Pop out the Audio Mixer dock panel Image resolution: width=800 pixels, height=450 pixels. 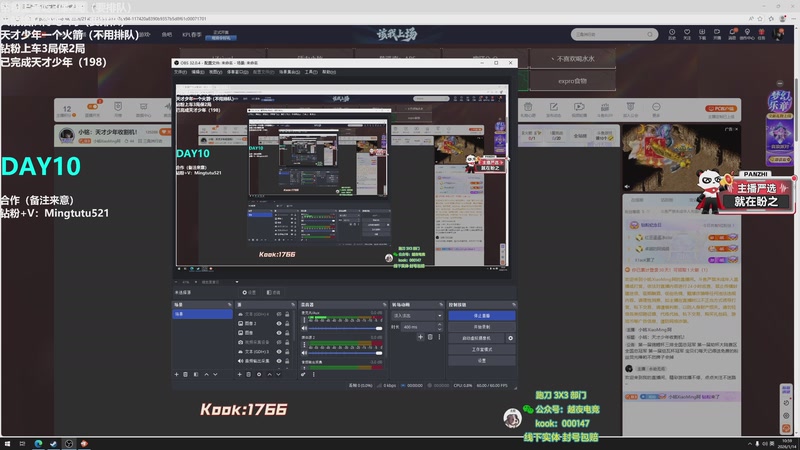pyautogui.click(x=384, y=305)
